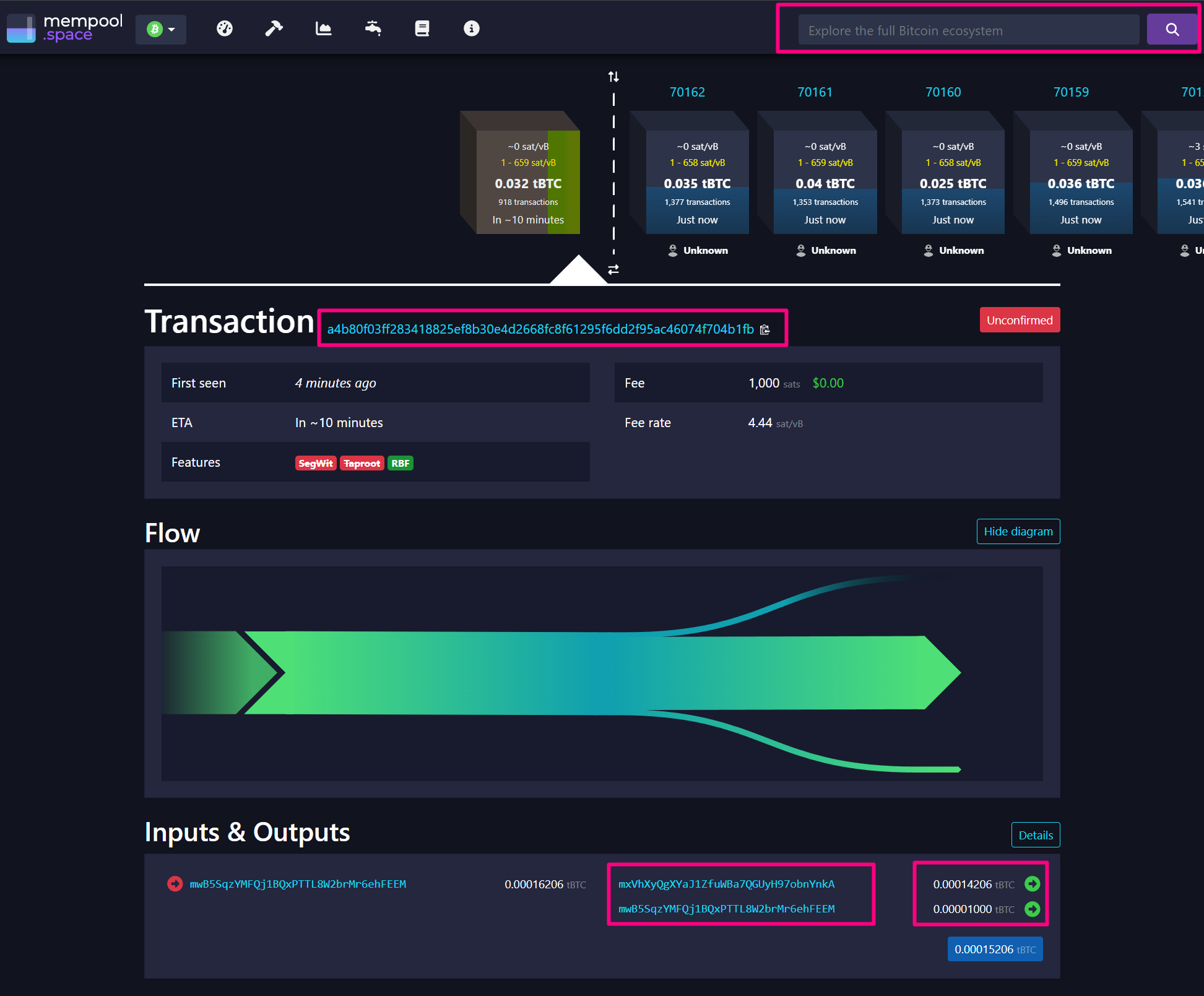Toggle block order with up-down arrows

[x=613, y=77]
